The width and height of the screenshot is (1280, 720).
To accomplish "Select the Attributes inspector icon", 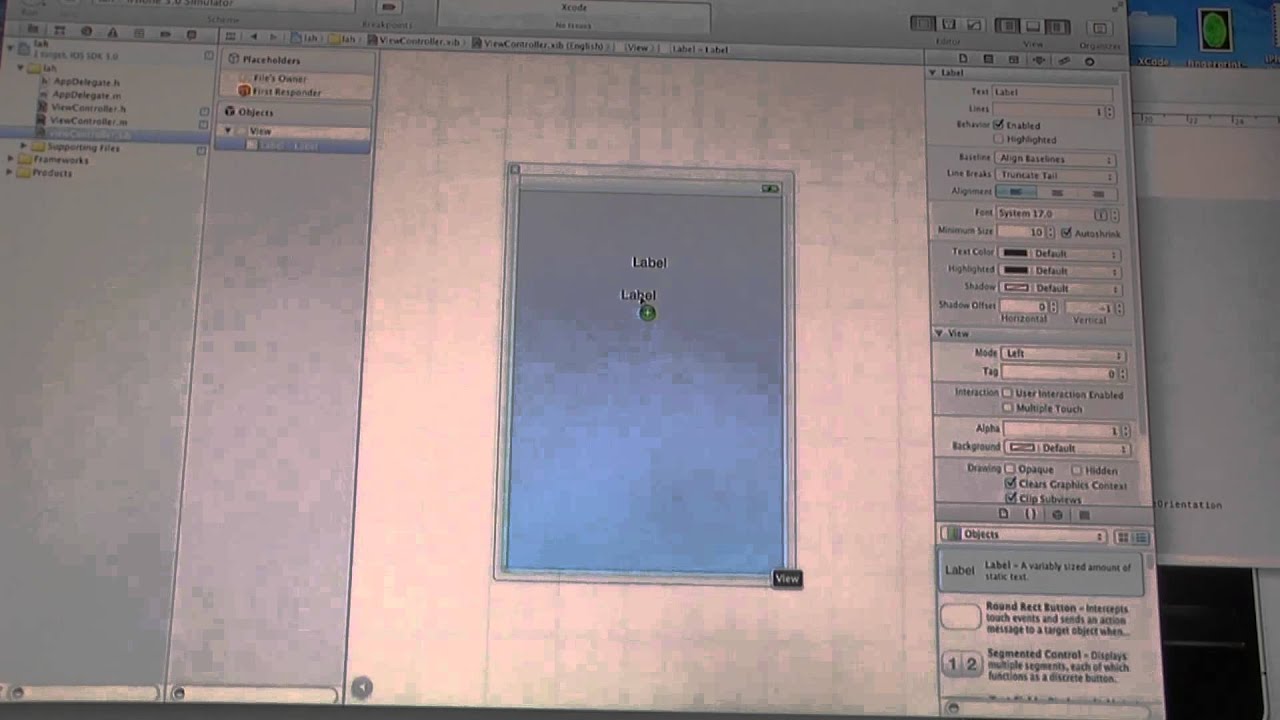I will [x=1038, y=60].
